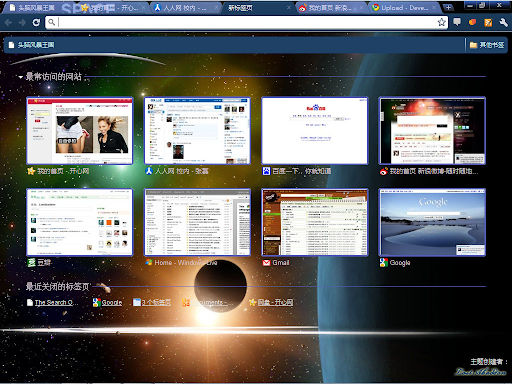
Task: Close the 新标签页 tab
Action: [289, 7]
